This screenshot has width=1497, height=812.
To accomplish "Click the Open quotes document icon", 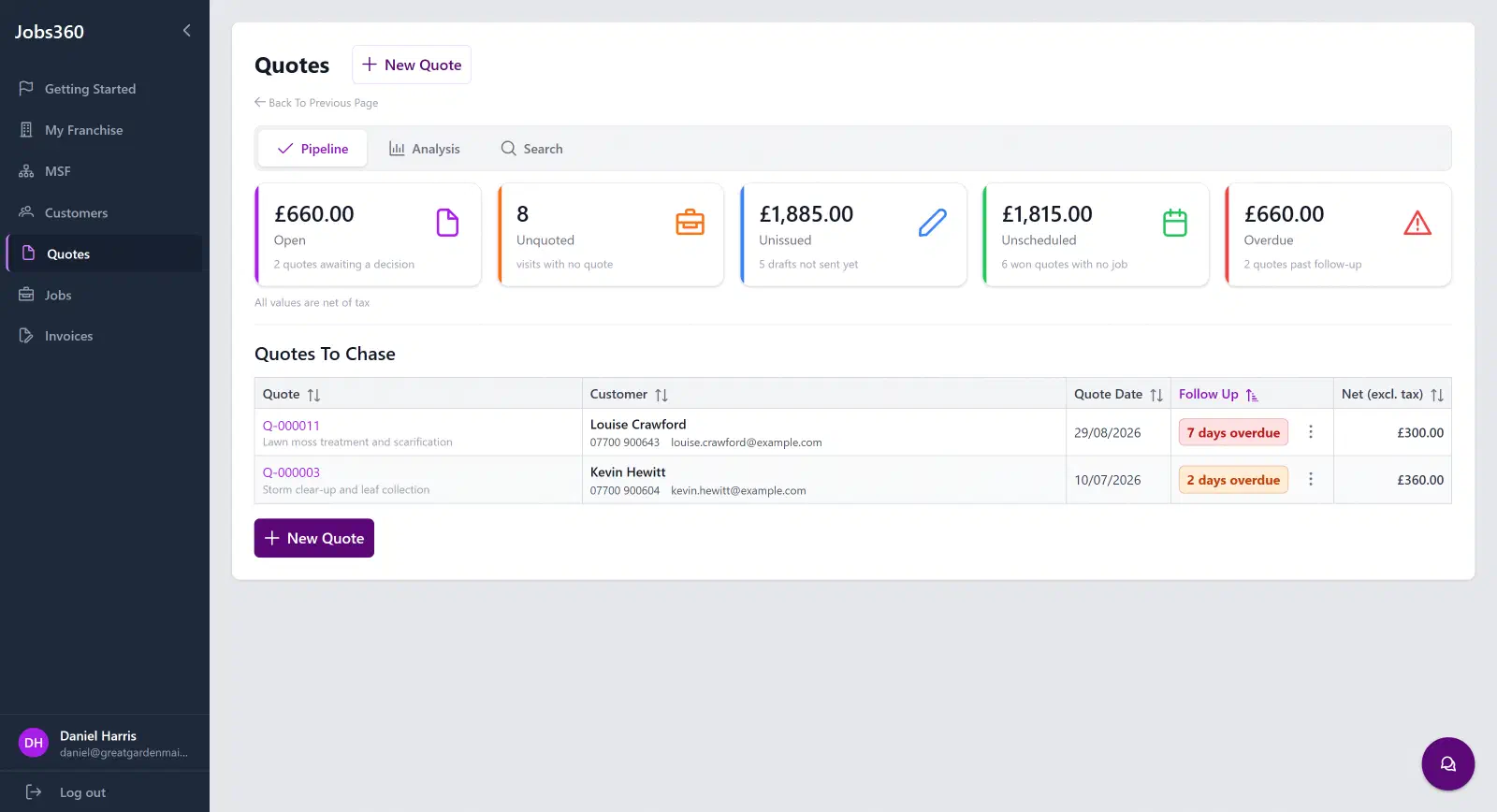I will click(447, 223).
